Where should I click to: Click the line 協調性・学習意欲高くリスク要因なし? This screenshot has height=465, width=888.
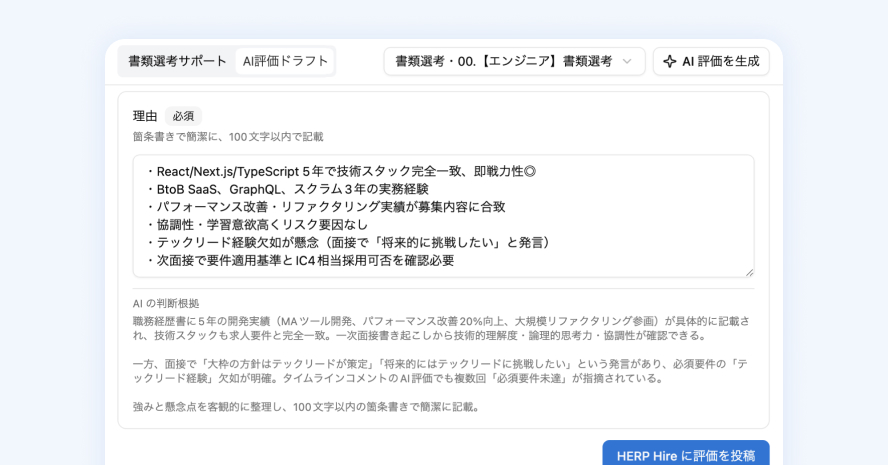pyautogui.click(x=257, y=225)
